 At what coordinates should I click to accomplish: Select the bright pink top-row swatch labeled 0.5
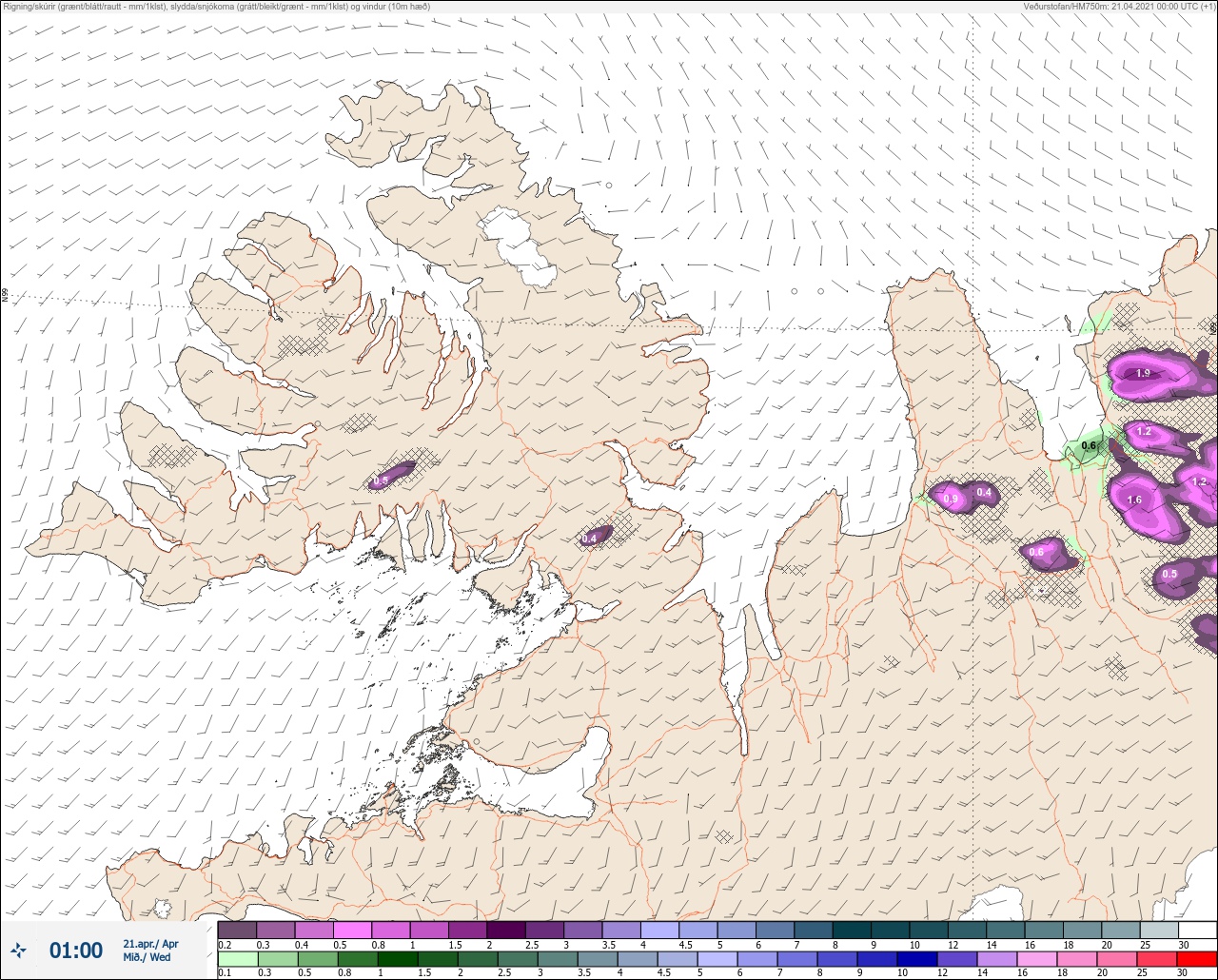tap(352, 930)
